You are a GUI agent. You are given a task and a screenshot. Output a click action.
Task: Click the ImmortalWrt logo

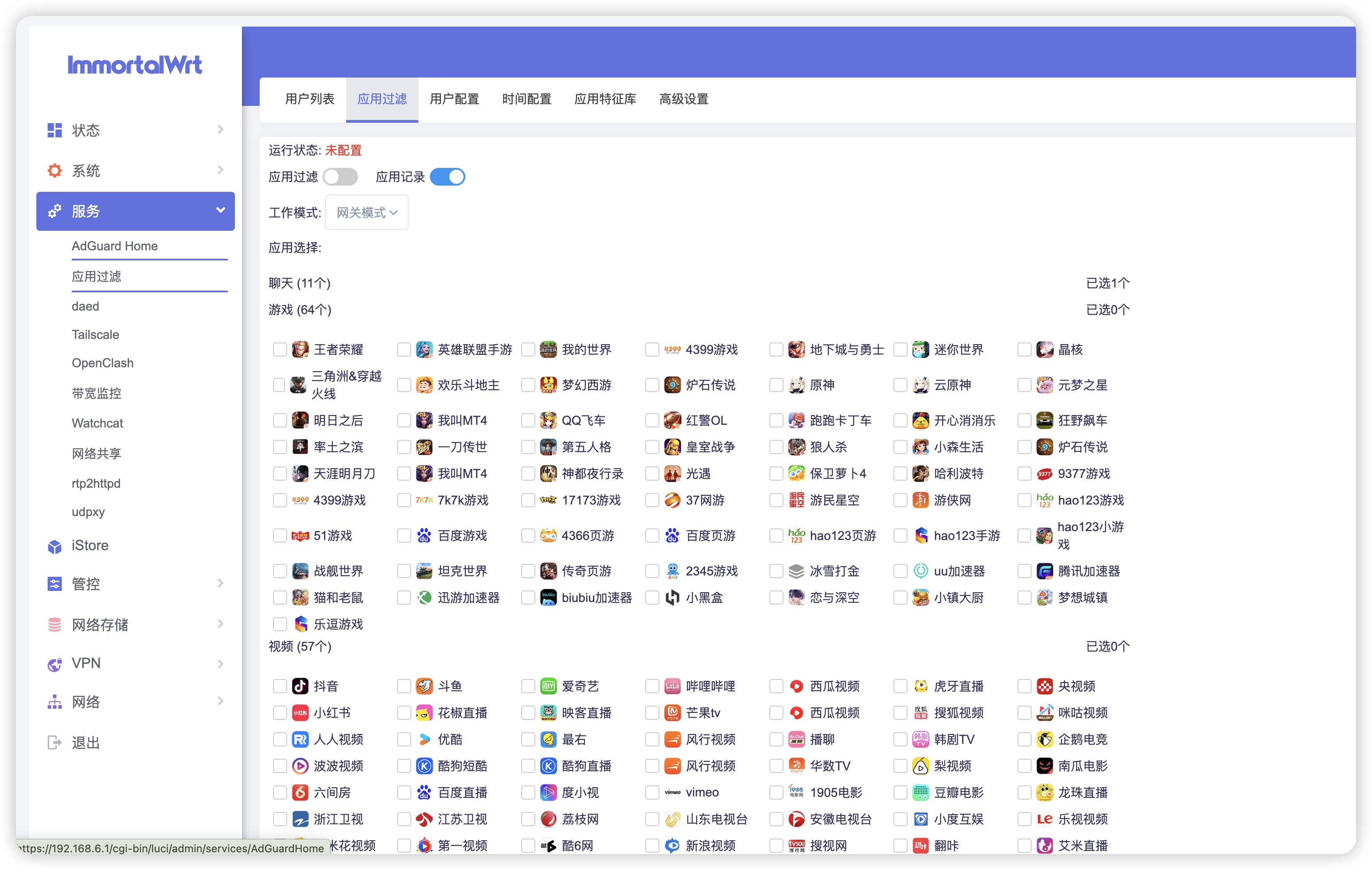point(135,65)
